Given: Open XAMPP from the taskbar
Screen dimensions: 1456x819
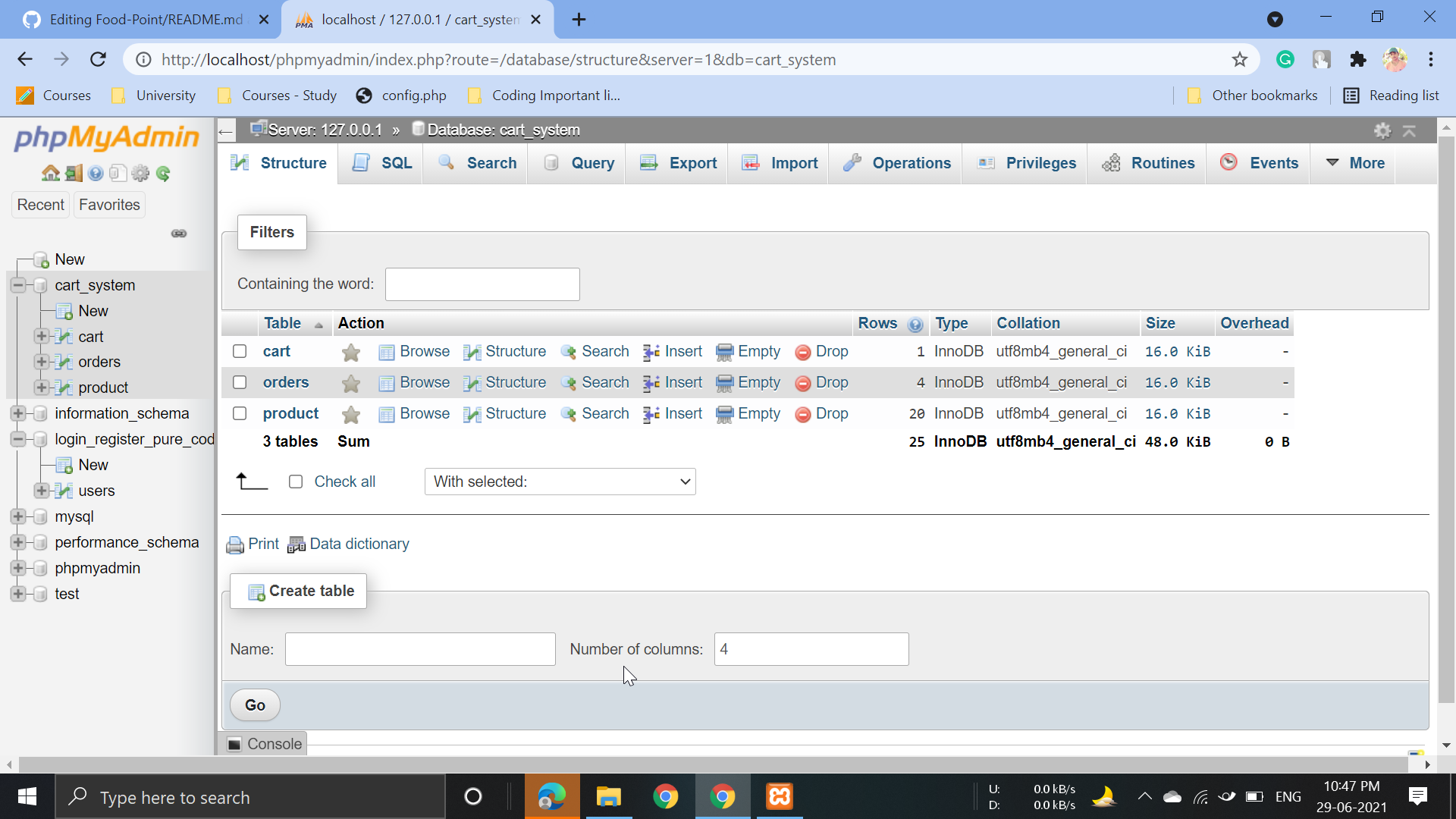Looking at the screenshot, I should click(779, 796).
